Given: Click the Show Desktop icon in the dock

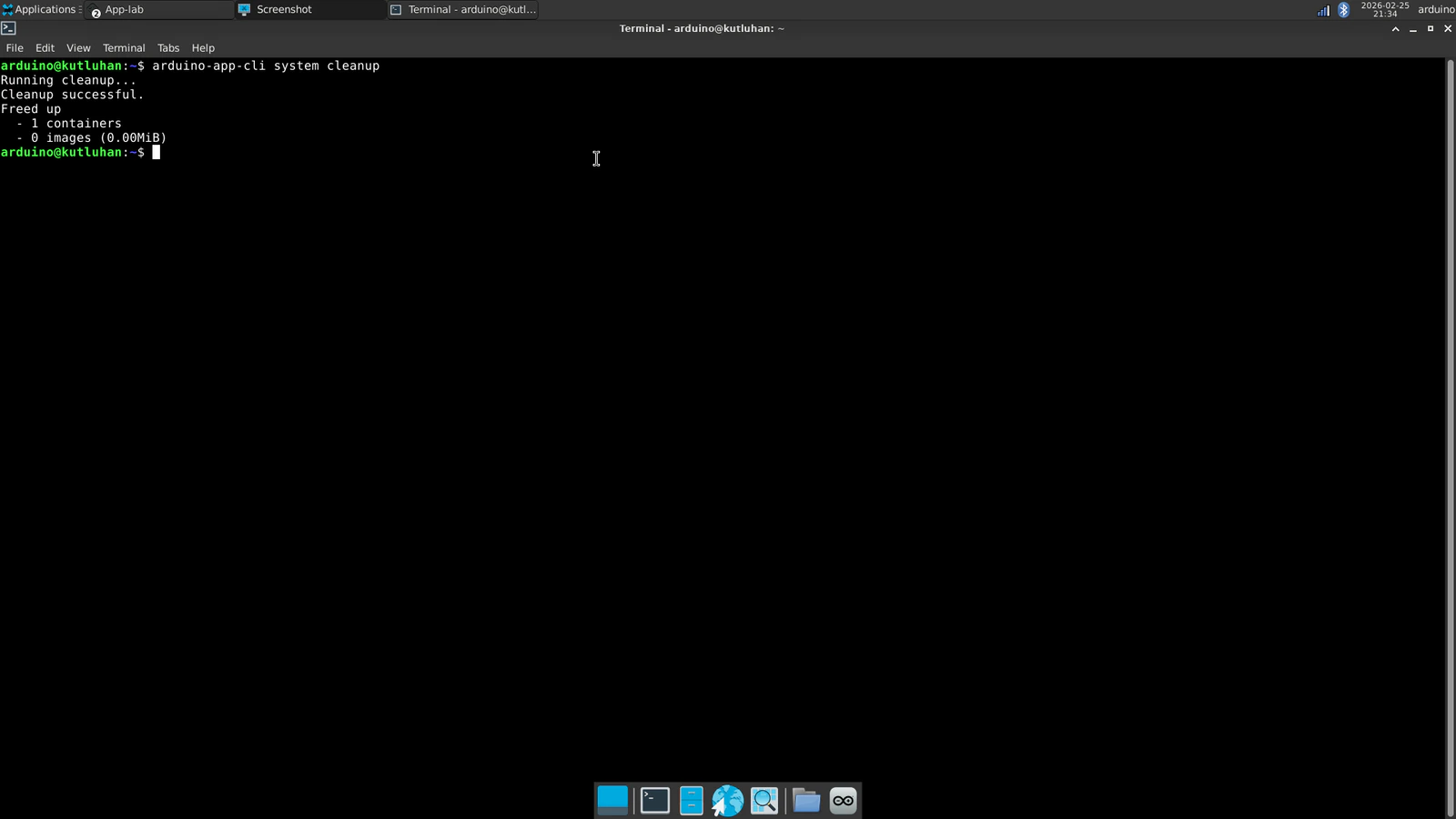Looking at the screenshot, I should pos(612,800).
